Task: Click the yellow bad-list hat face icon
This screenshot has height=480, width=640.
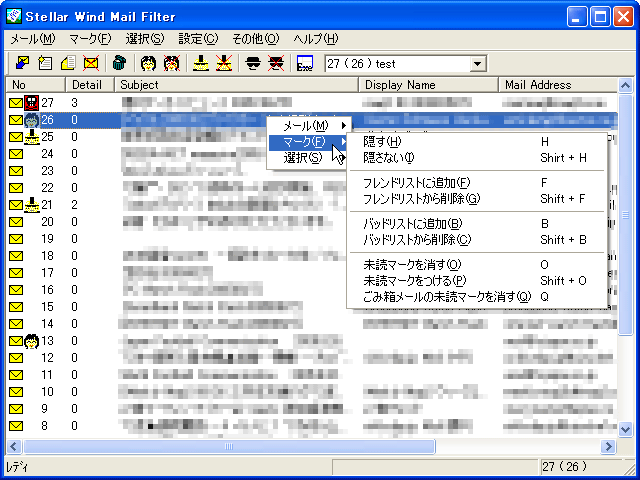Action: pyautogui.click(x=201, y=63)
